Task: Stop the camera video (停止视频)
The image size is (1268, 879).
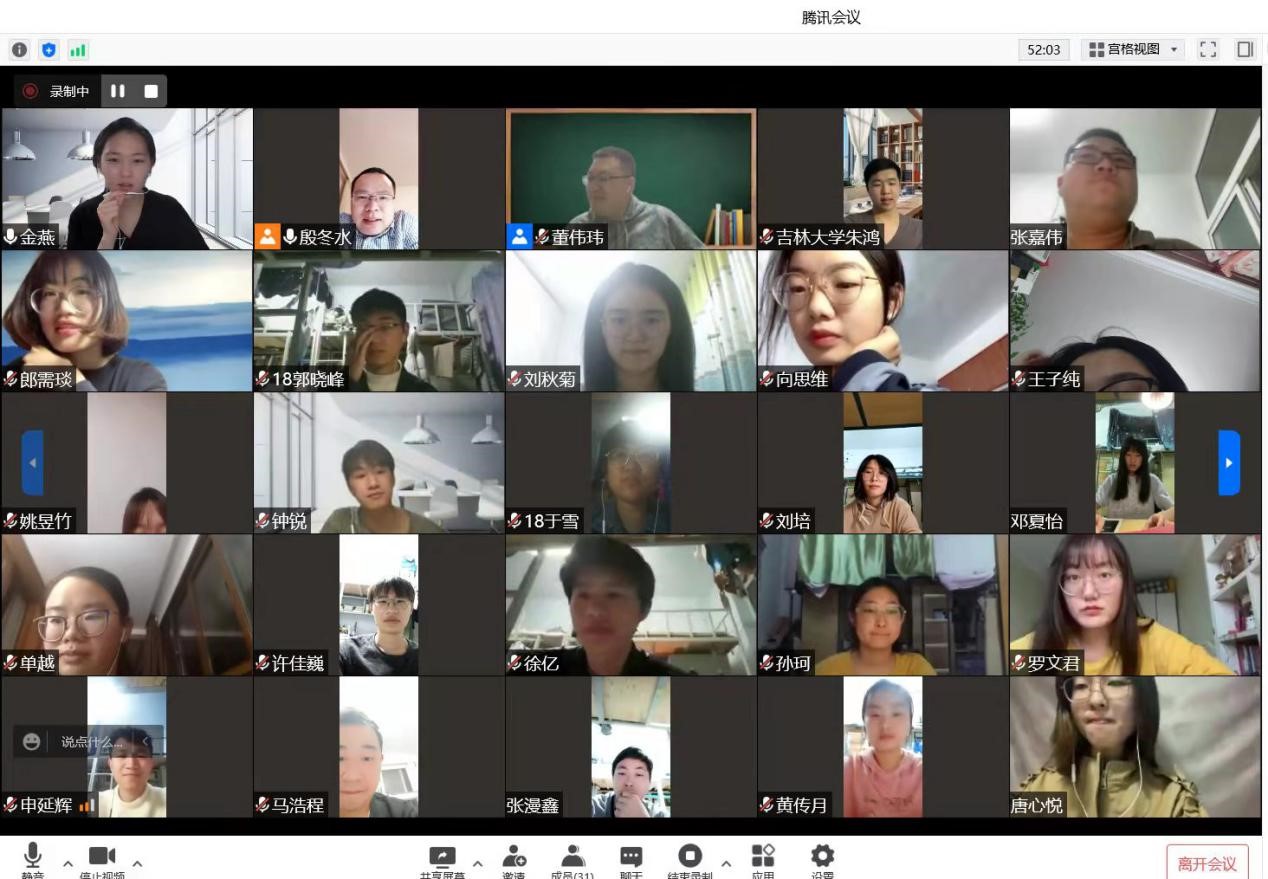Action: pyautogui.click(x=102, y=858)
